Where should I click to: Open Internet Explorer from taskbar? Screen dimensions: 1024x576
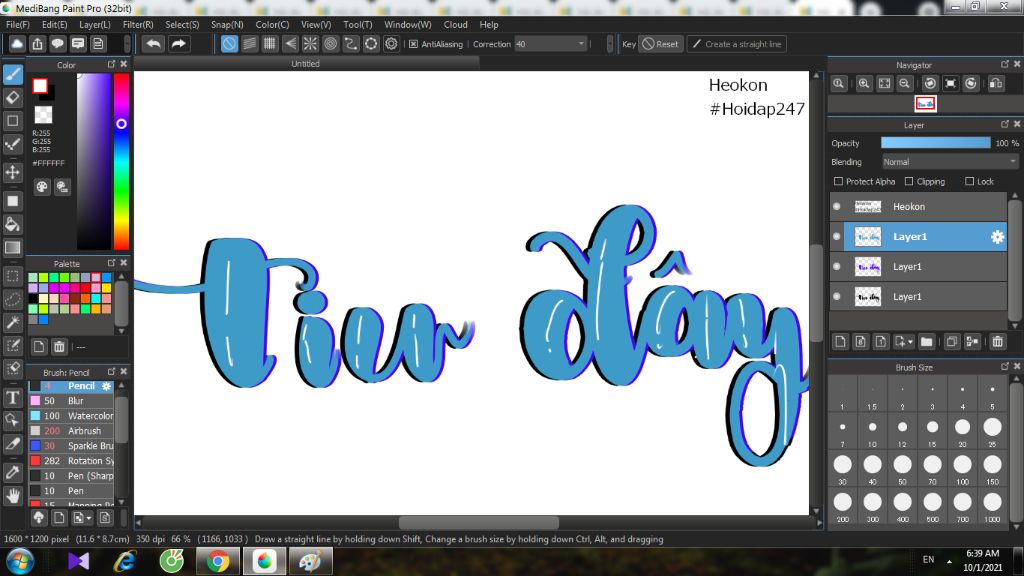125,562
